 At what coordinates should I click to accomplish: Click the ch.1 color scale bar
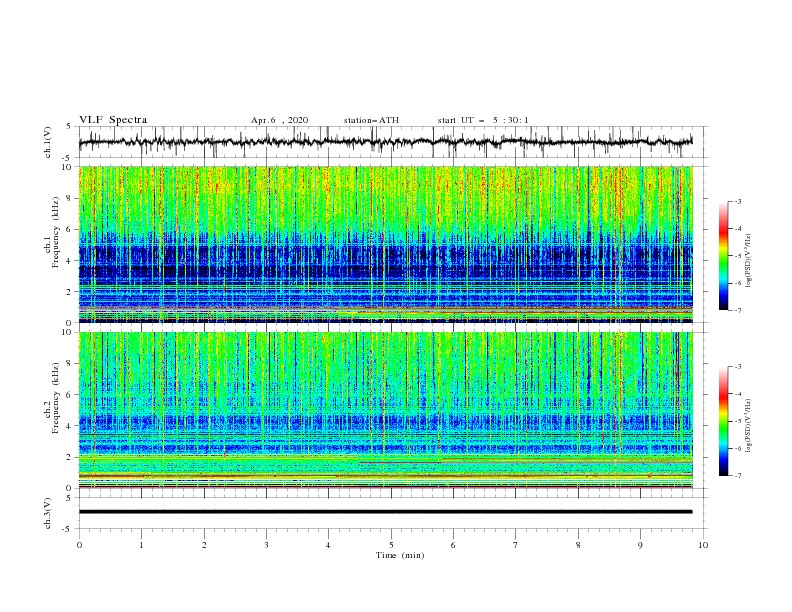(723, 256)
